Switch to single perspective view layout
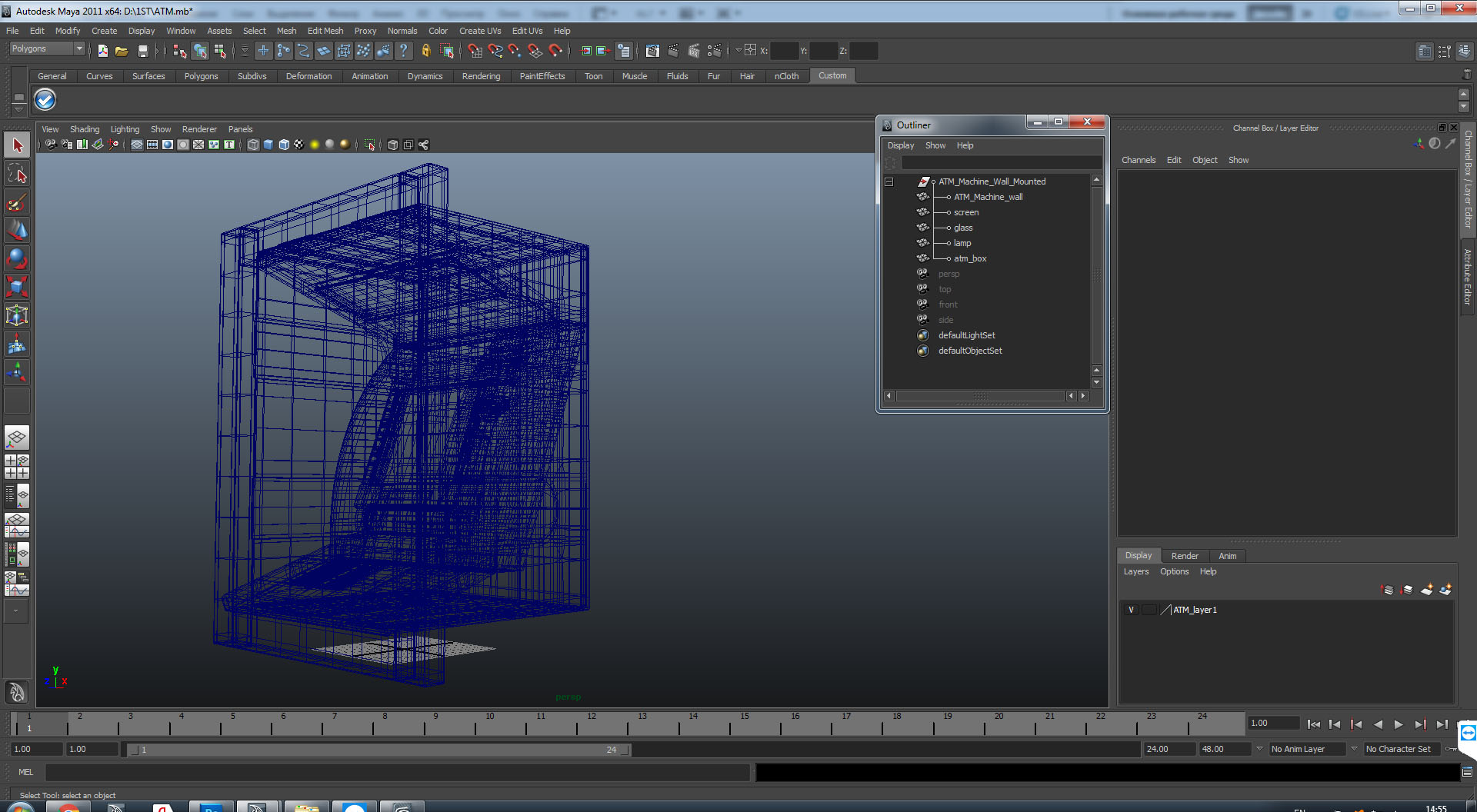The image size is (1477, 812). pos(17,438)
